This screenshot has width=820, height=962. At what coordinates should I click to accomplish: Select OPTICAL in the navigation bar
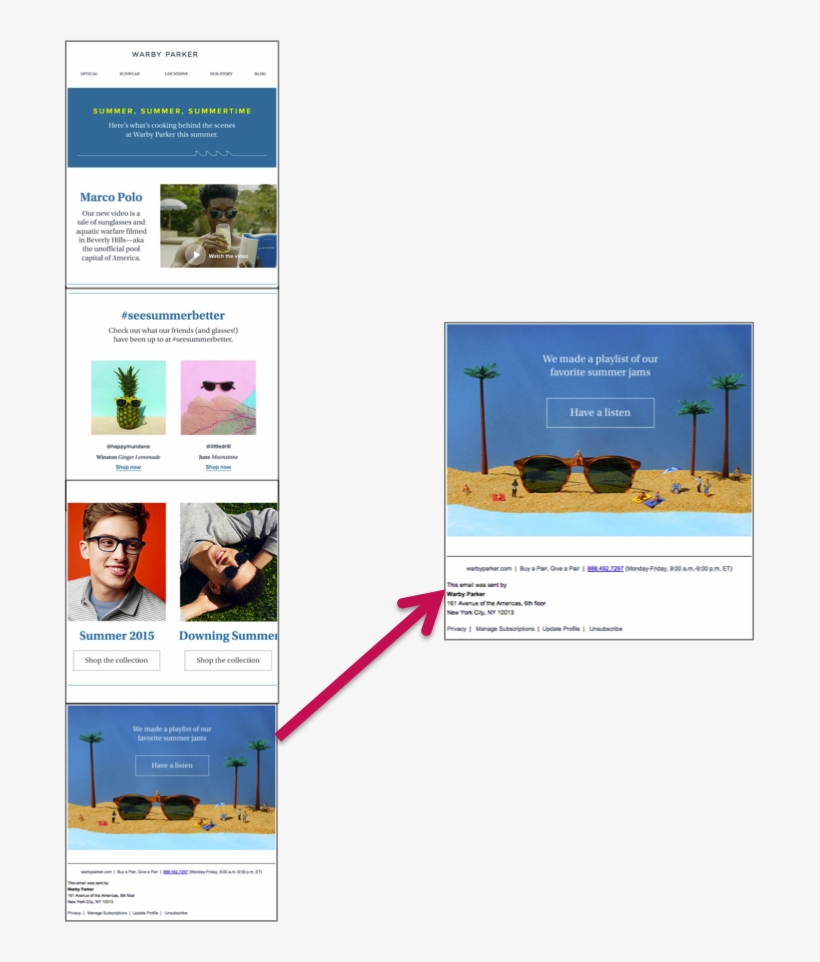(90, 73)
